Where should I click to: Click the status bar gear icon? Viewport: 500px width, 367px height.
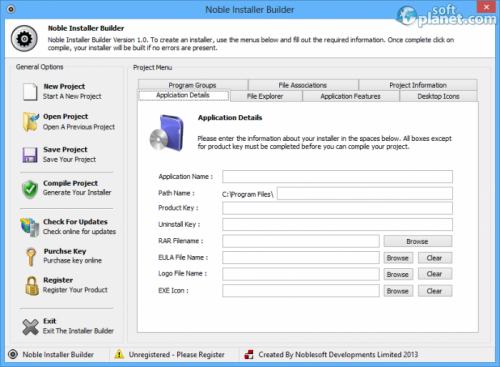pyautogui.click(x=13, y=354)
